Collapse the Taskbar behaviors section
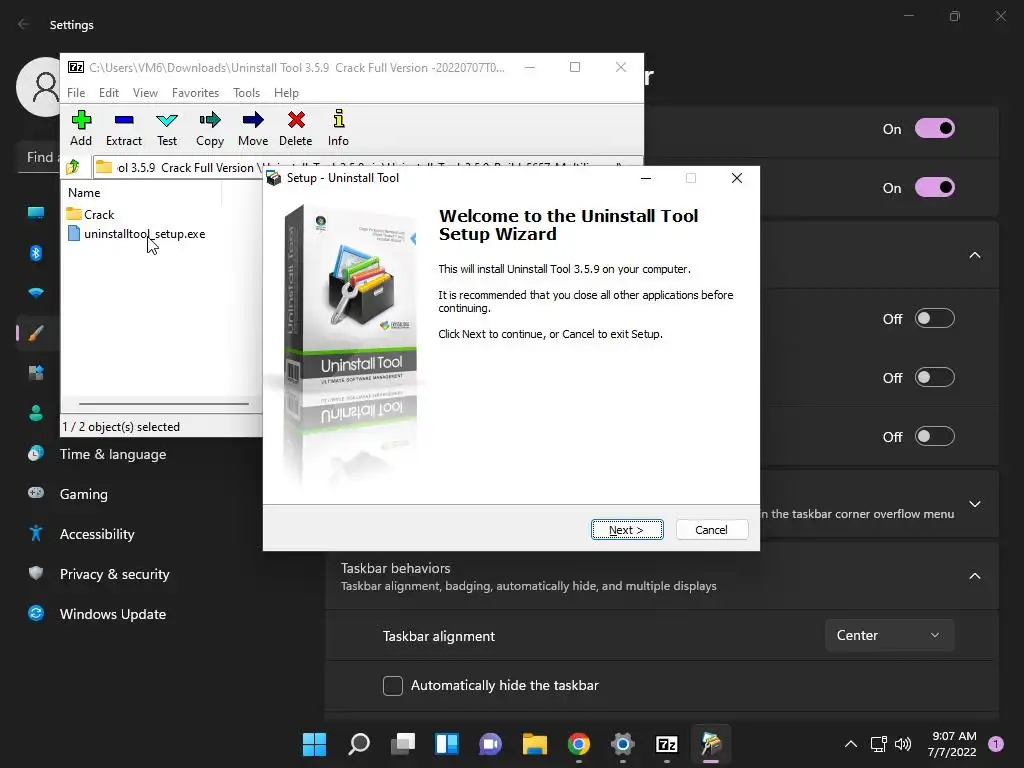 (974, 576)
